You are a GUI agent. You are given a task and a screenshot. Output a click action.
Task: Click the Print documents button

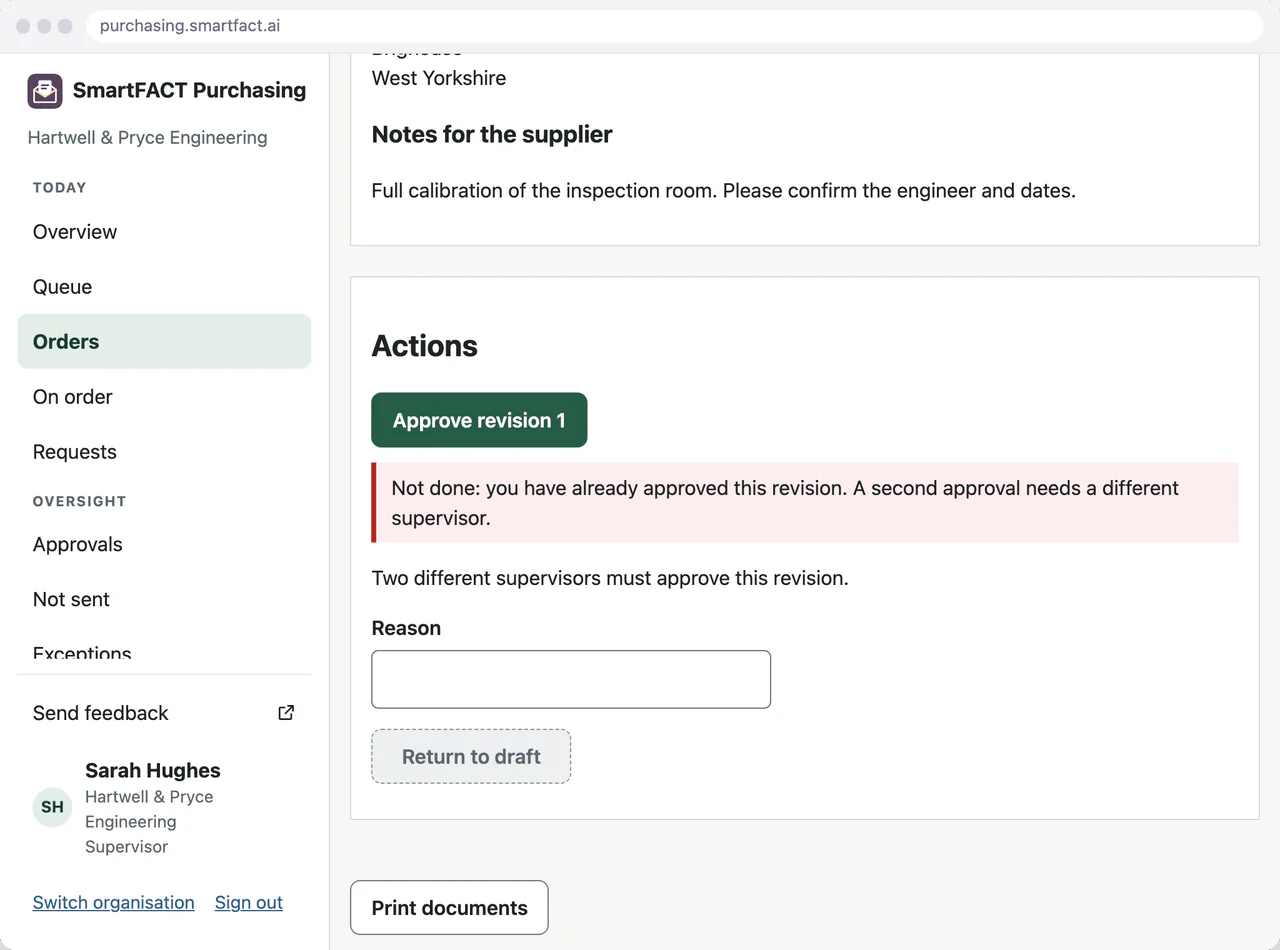click(x=449, y=908)
